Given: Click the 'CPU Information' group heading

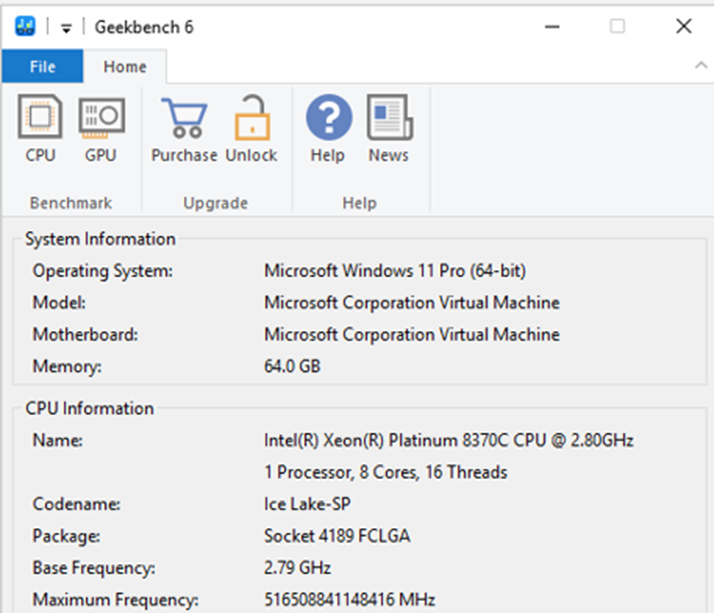Looking at the screenshot, I should [89, 409].
